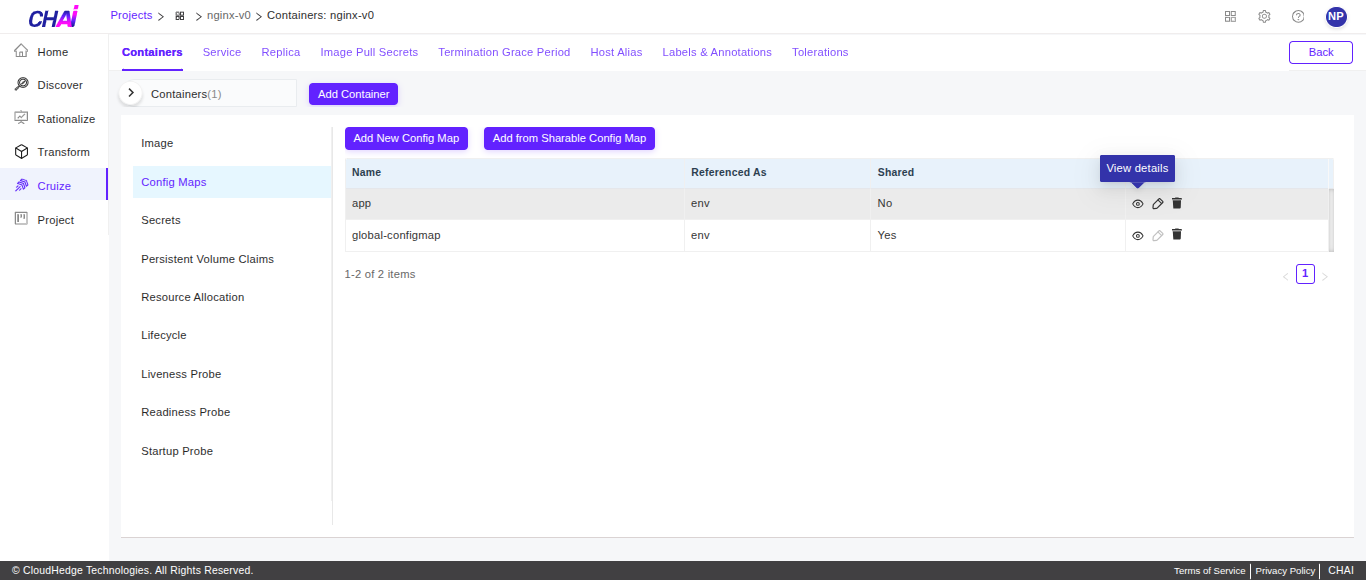The image size is (1366, 580).
Task: Delete the app config map
Action: tap(1177, 203)
